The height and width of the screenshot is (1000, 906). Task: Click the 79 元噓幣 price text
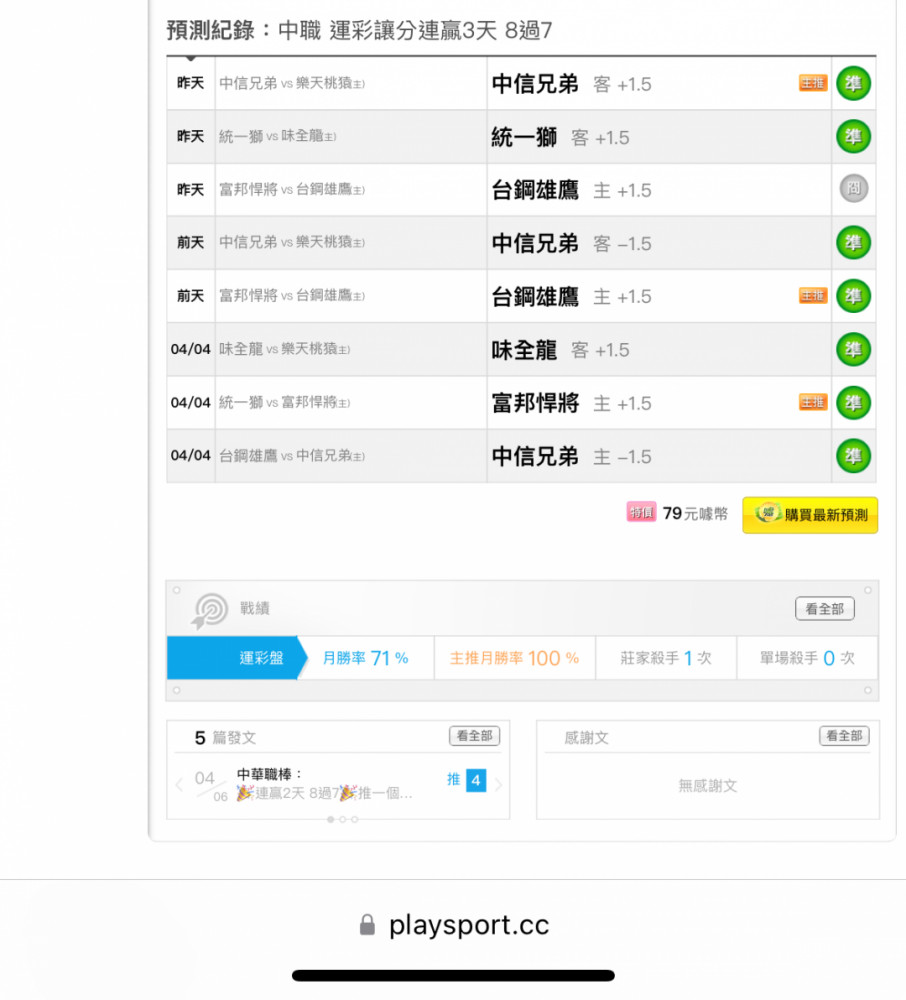695,513
